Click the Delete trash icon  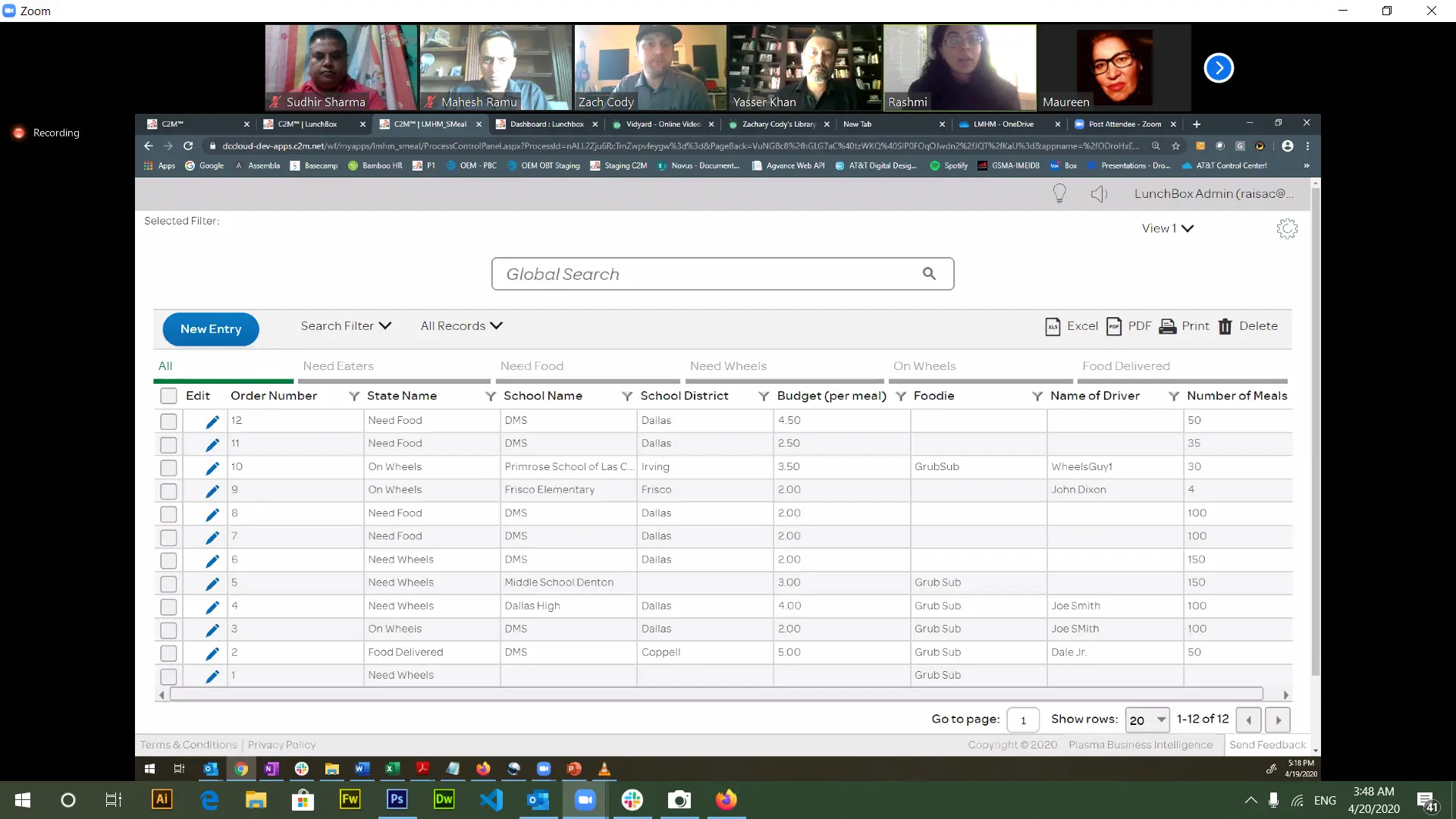coord(1225,327)
